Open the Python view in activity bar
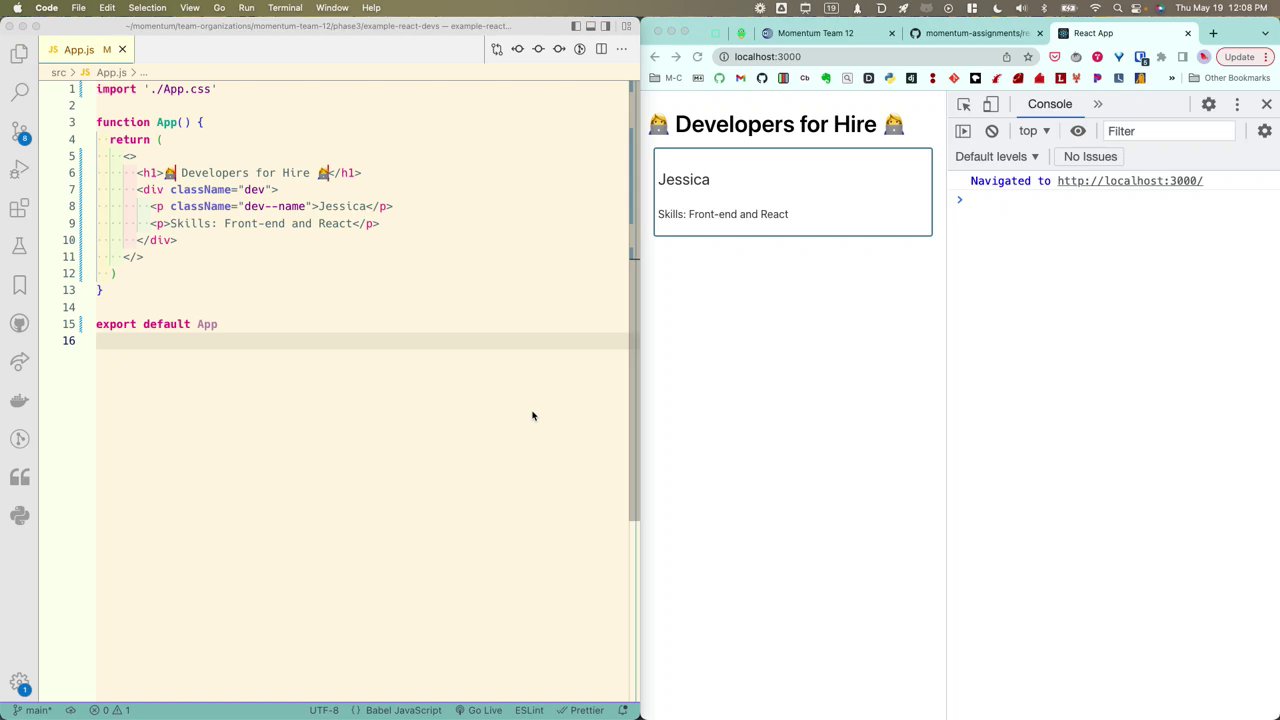The width and height of the screenshot is (1280, 720). click(19, 515)
